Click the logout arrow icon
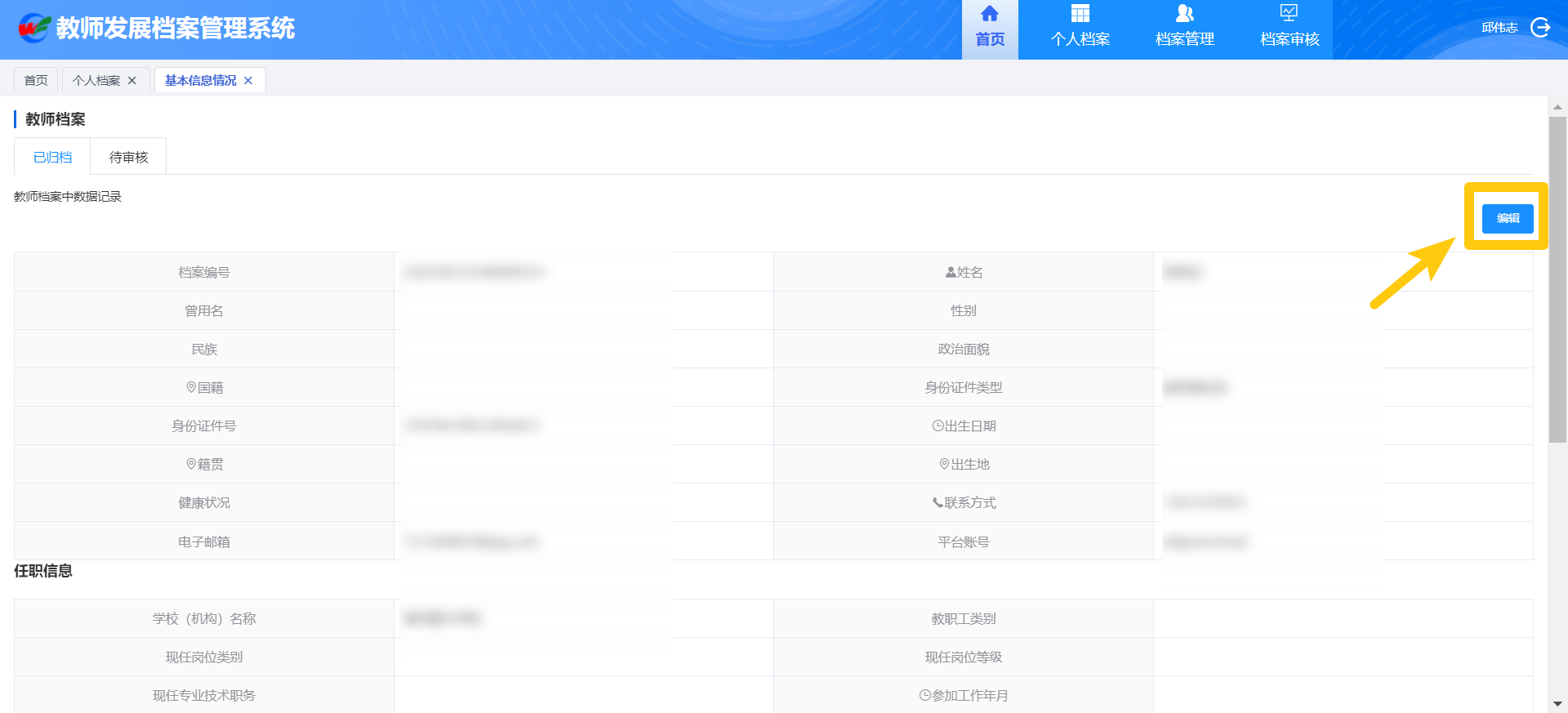 (1540, 28)
